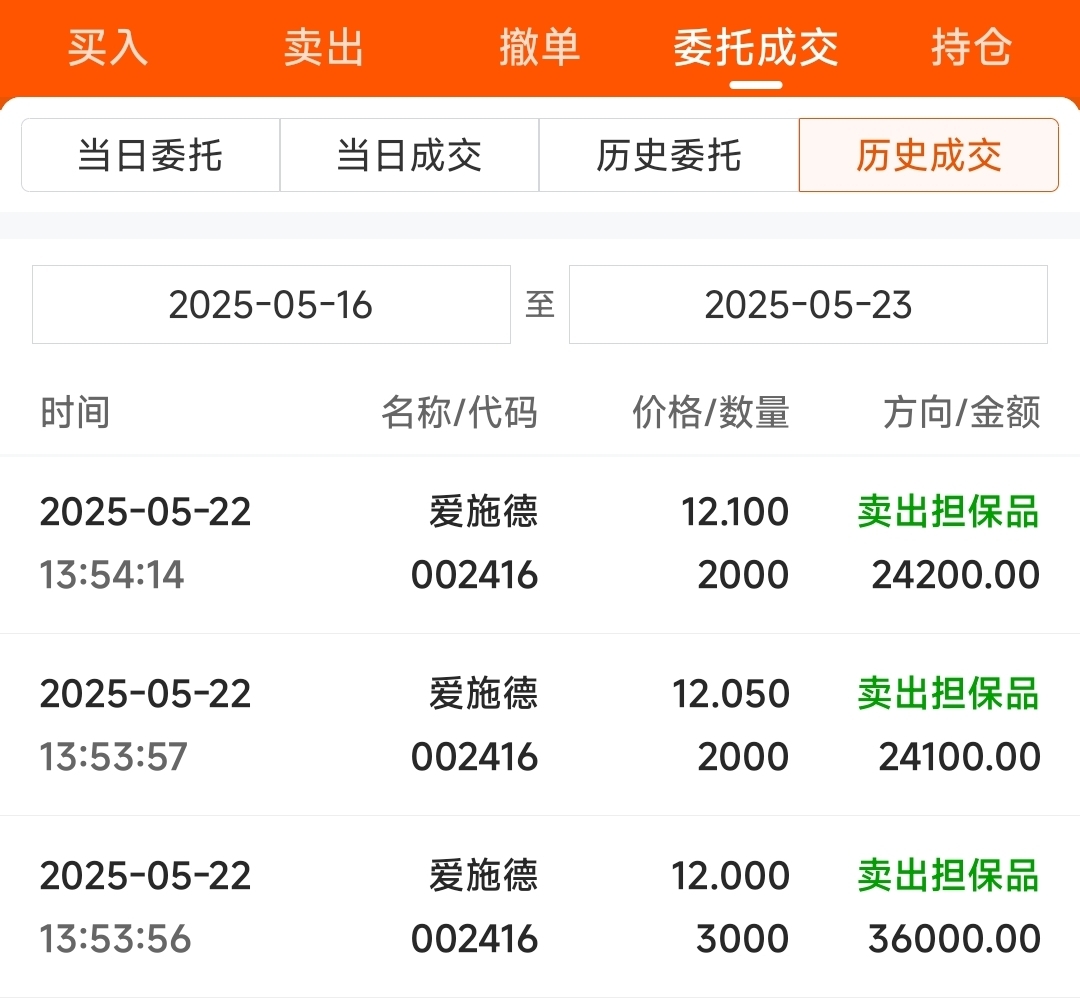Select price 12.050 in second trade
Image resolution: width=1080 pixels, height=1006 pixels.
[x=731, y=694]
